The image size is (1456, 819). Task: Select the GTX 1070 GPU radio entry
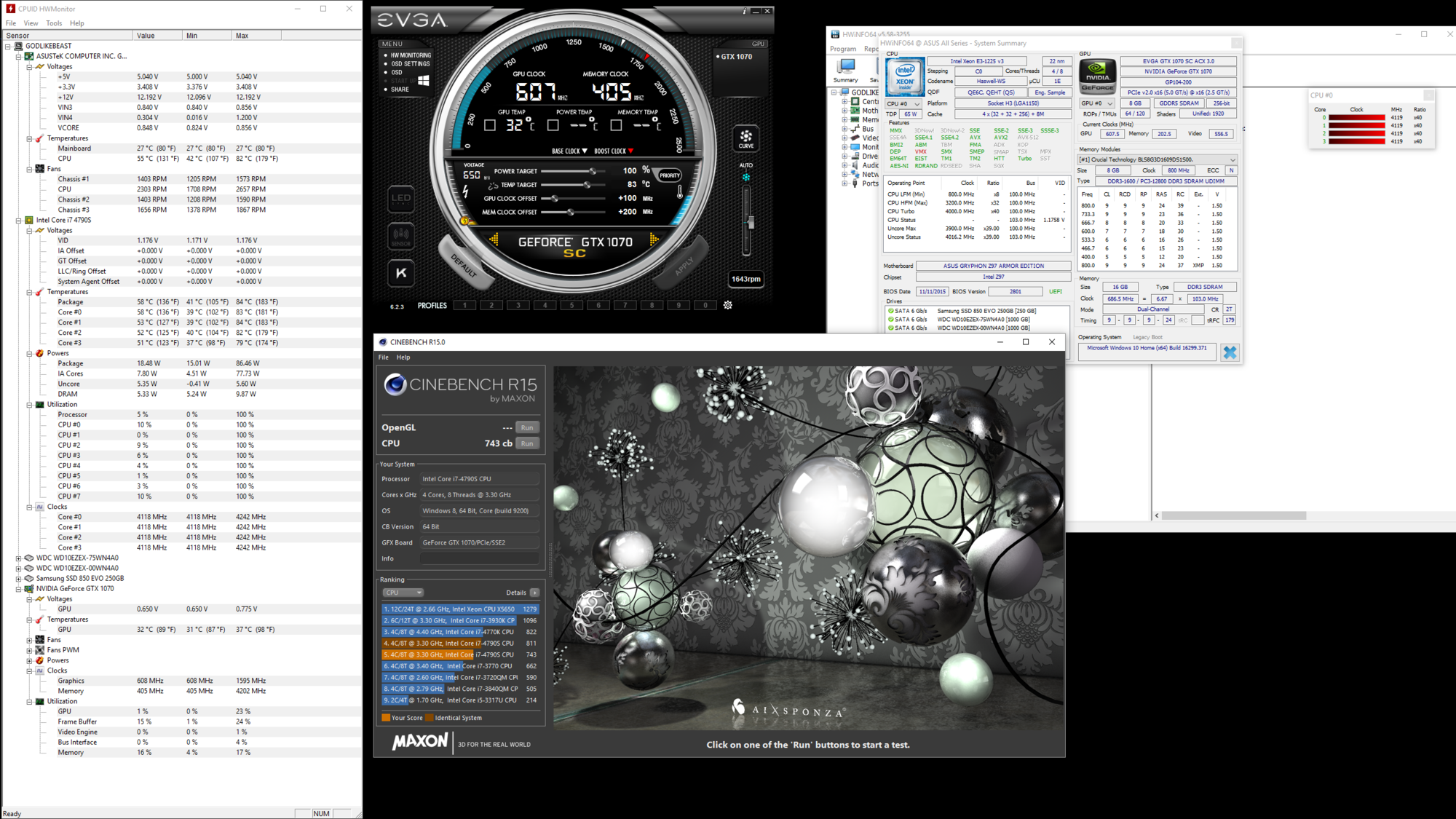click(734, 56)
